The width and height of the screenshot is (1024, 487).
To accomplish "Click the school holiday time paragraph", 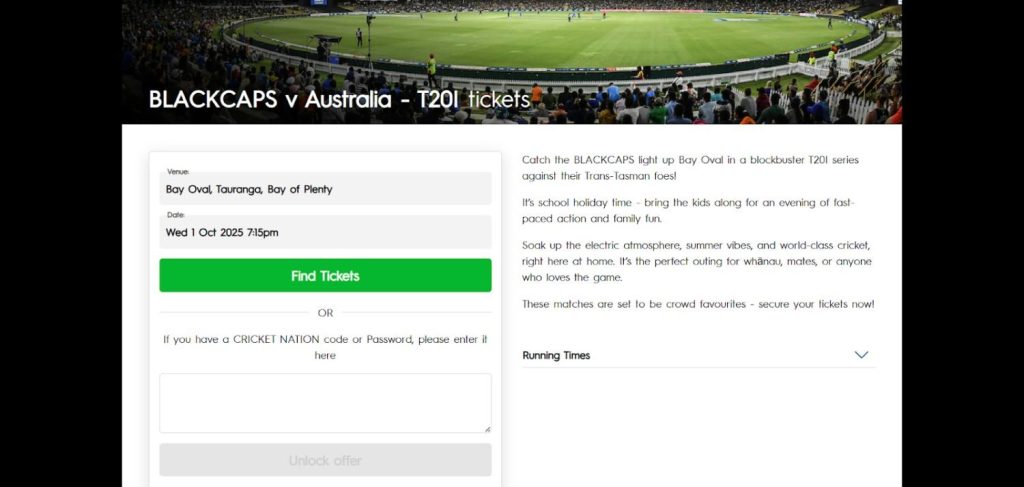I will pos(688,210).
